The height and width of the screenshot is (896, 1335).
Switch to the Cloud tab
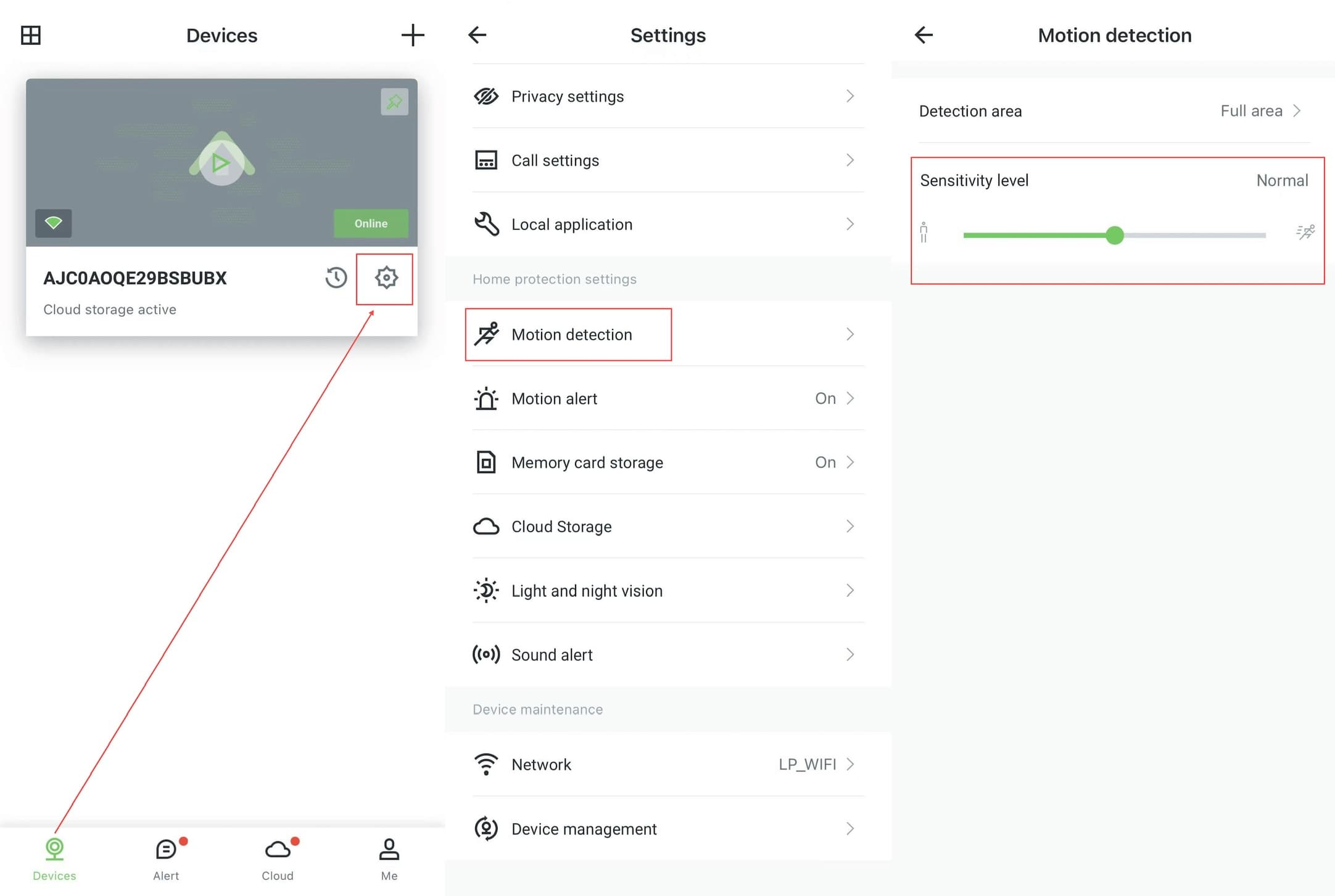pos(278,859)
